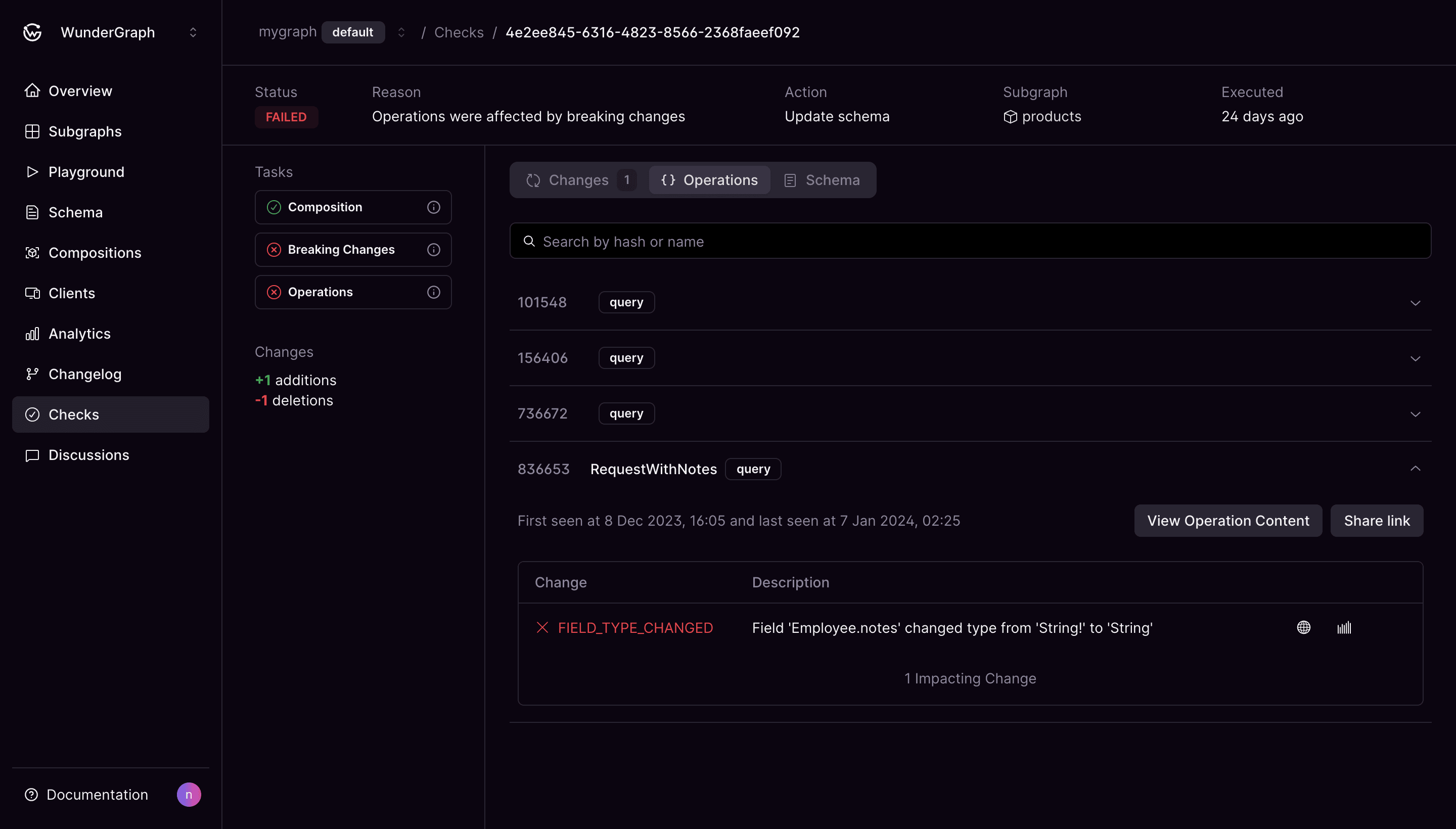Click the red X icon next to FIELD_TYPE_CHANGED

point(542,627)
